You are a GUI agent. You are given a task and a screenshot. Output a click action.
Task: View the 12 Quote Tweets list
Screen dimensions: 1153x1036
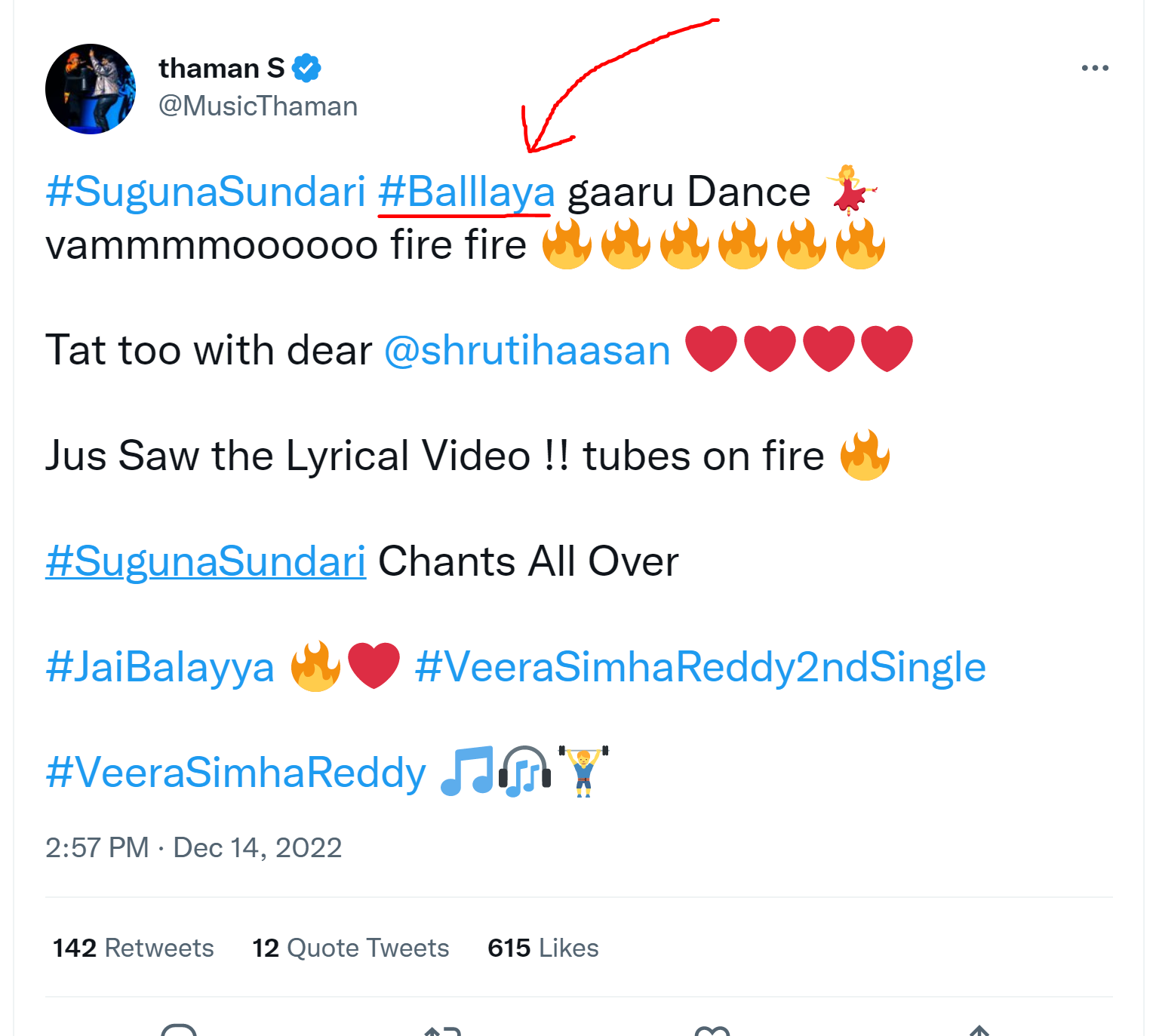pyautogui.click(x=351, y=948)
